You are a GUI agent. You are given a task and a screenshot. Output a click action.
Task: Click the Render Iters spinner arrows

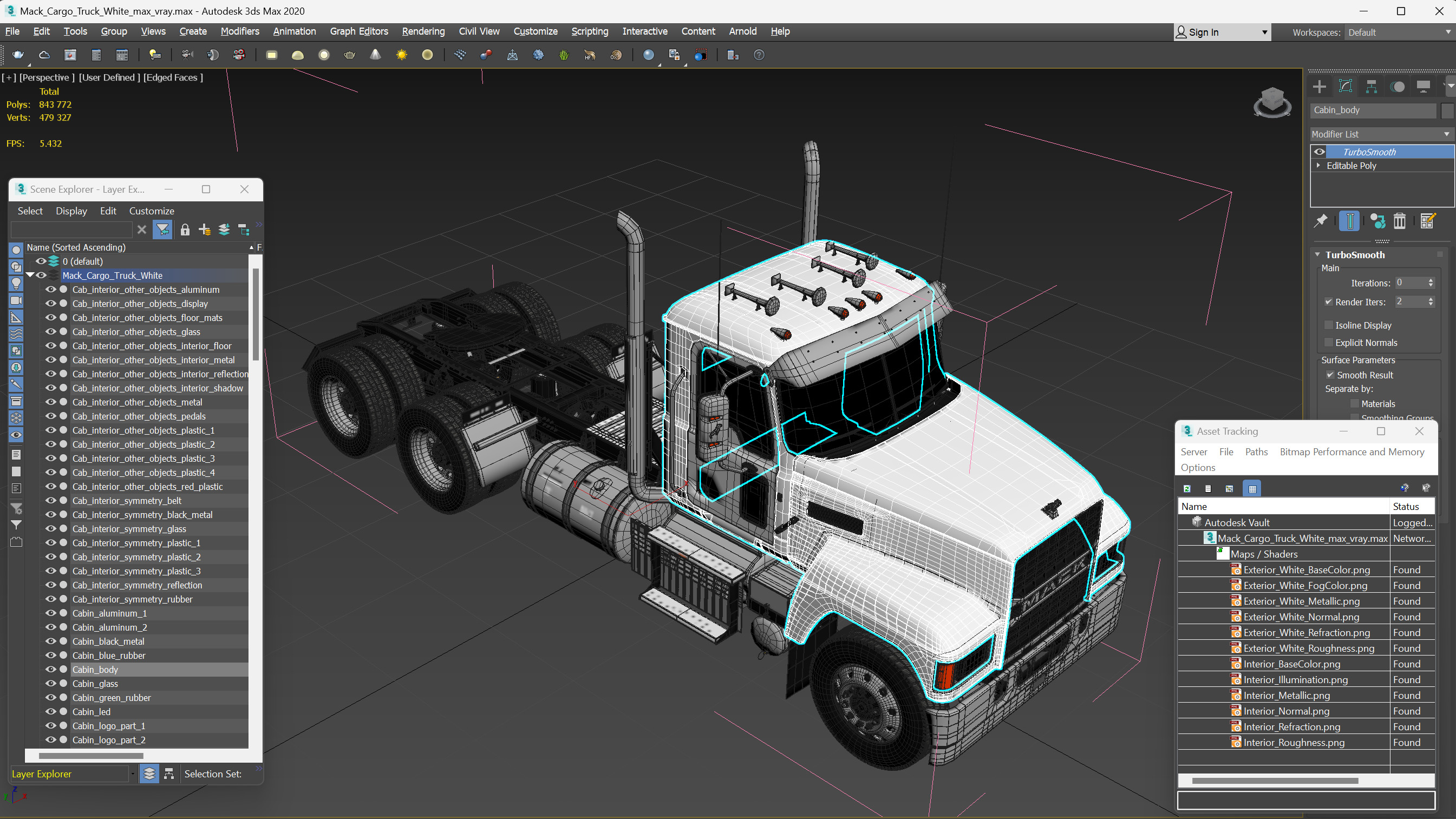pyautogui.click(x=1431, y=302)
